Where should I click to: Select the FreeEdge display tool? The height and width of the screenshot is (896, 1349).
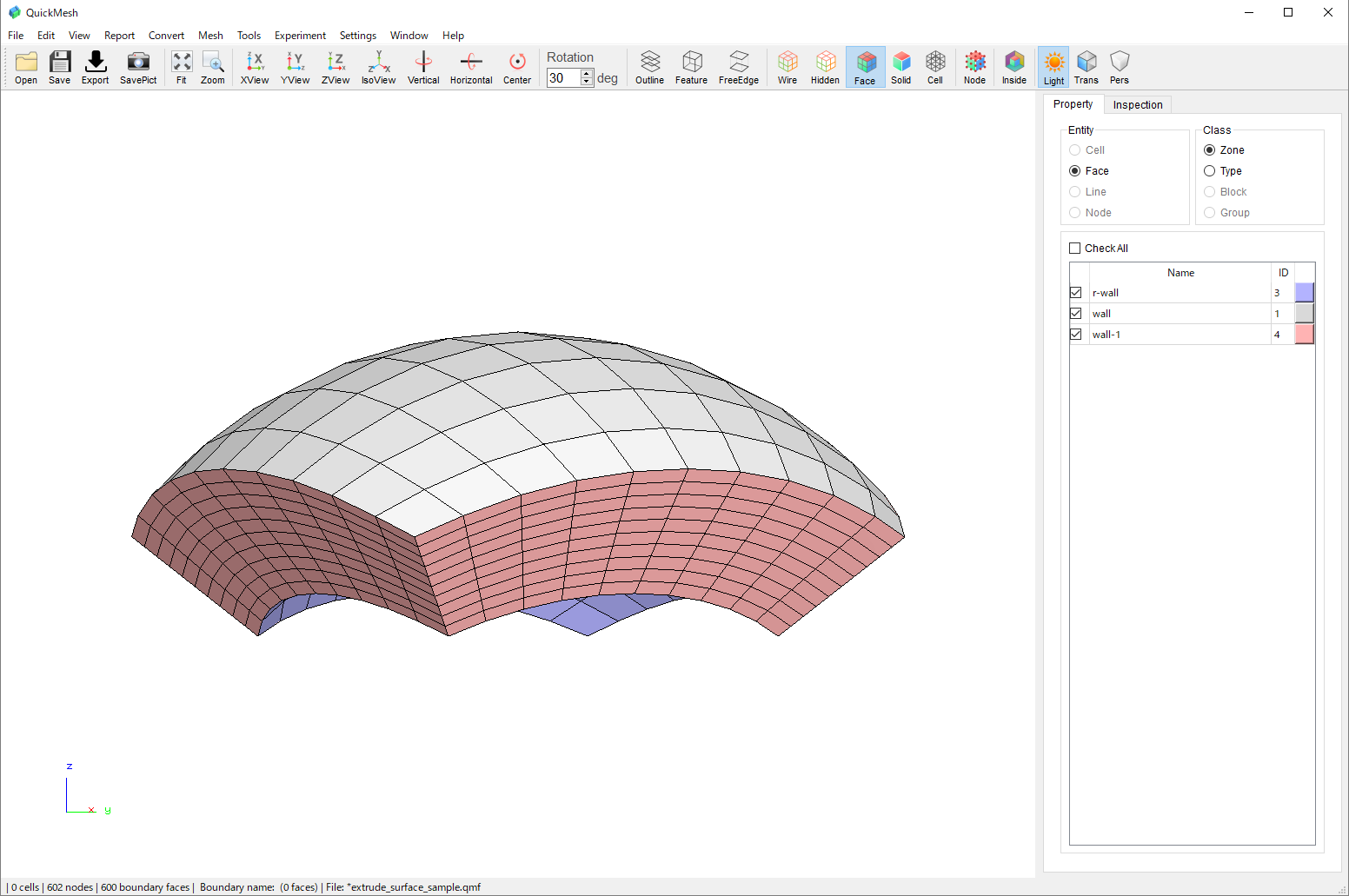738,67
